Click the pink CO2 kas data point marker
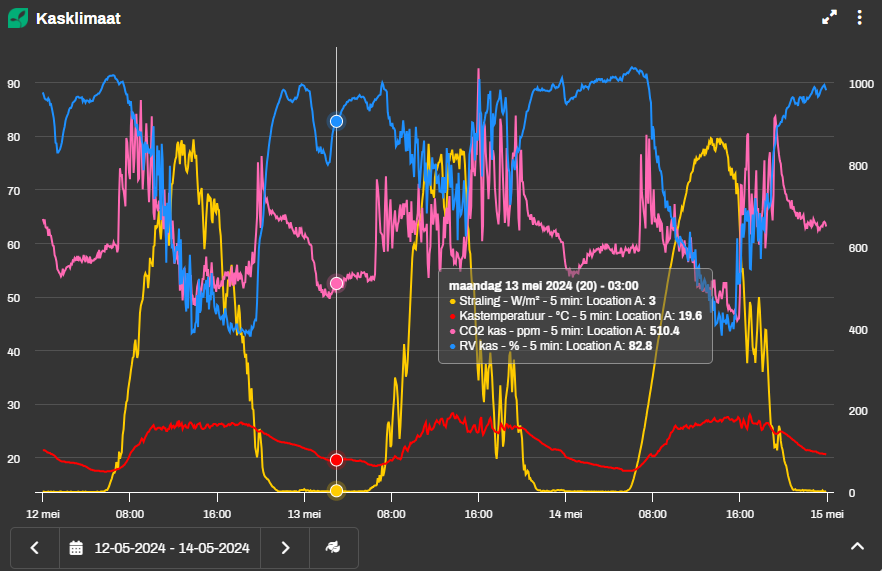 [x=337, y=283]
